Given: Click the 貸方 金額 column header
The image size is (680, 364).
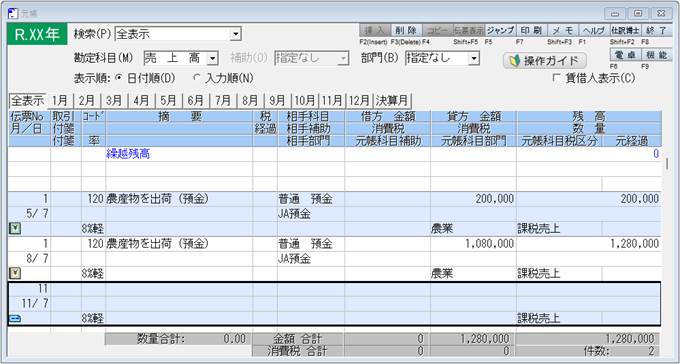Looking at the screenshot, I should (474, 117).
